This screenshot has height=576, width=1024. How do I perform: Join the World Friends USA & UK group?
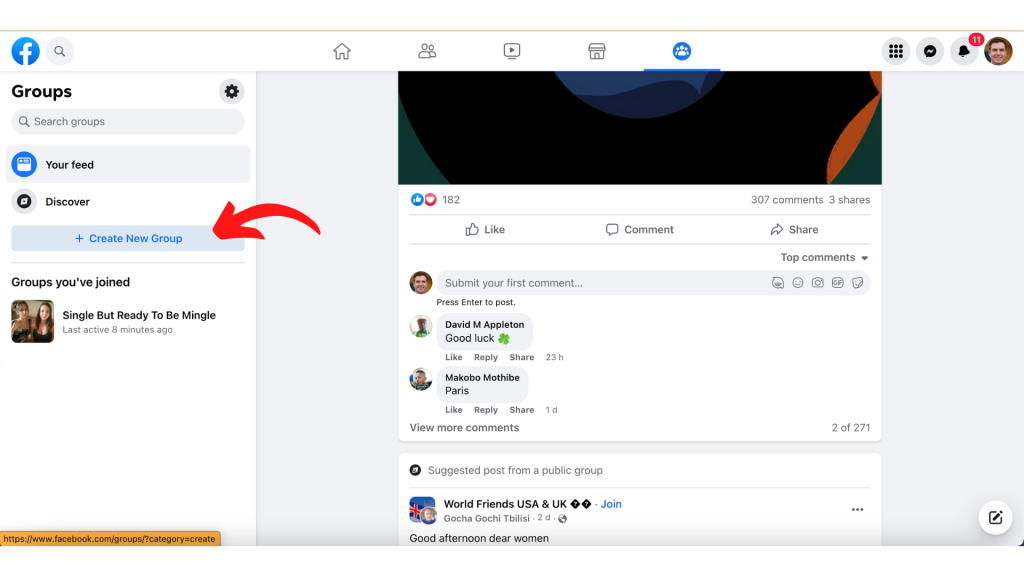click(x=611, y=504)
